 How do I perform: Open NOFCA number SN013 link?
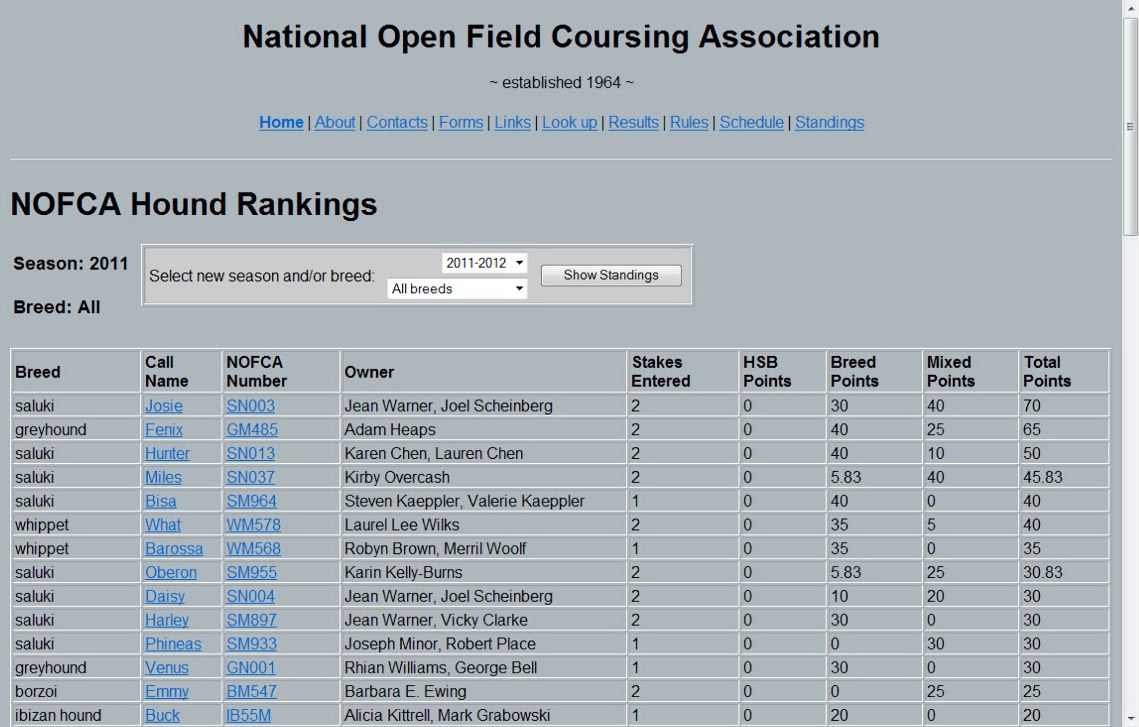pos(251,454)
